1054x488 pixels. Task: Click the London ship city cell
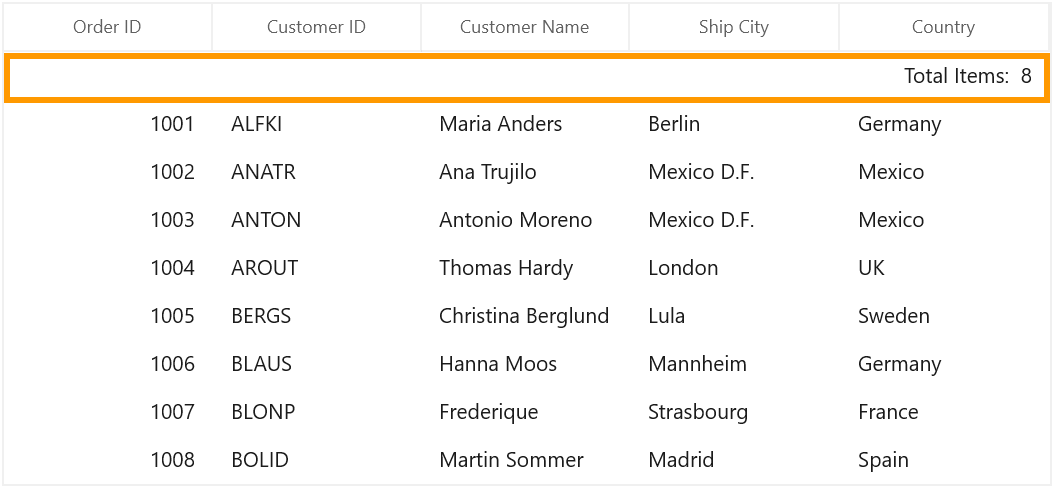(734, 268)
